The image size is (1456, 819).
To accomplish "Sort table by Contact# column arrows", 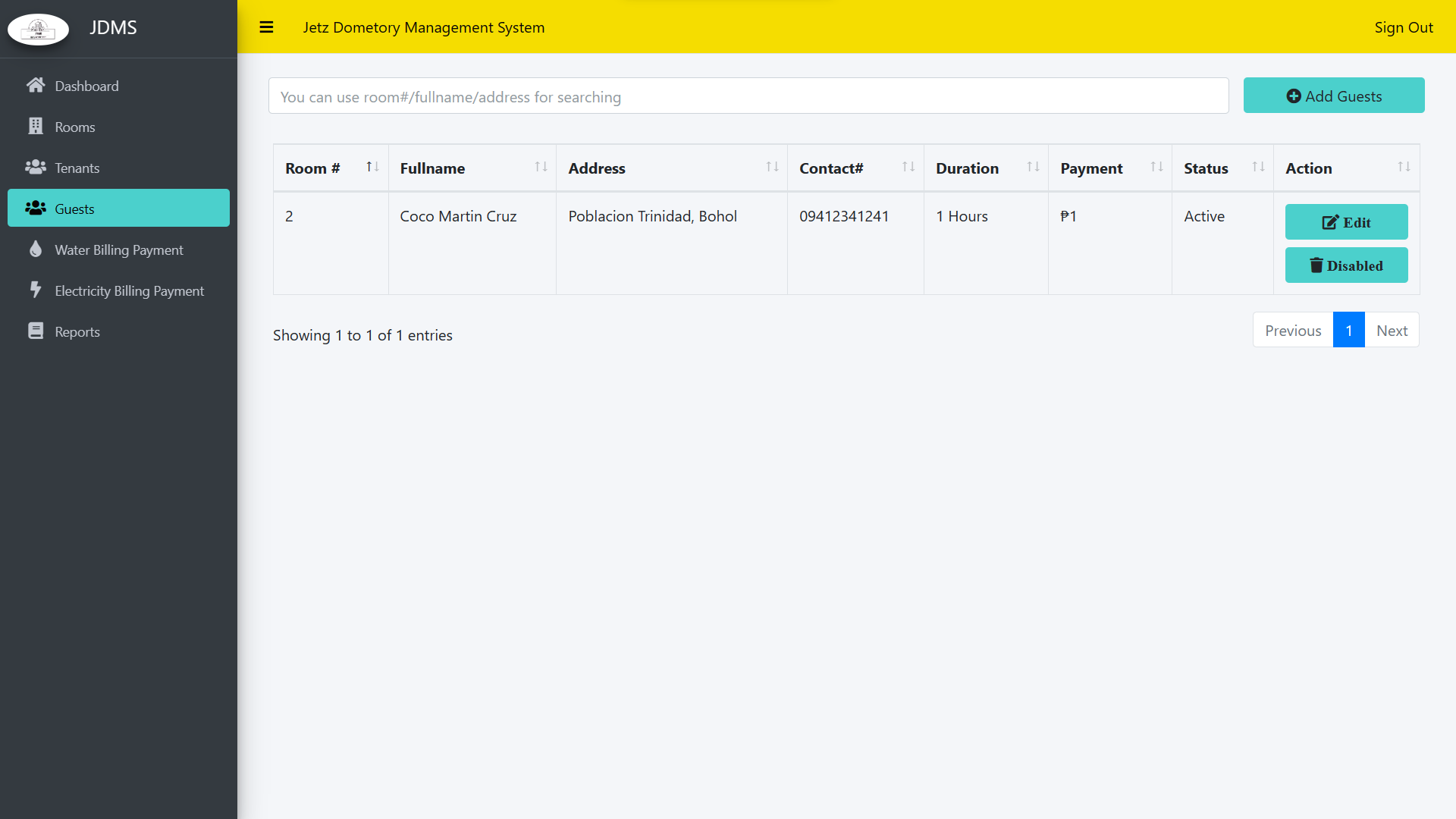I will [908, 167].
